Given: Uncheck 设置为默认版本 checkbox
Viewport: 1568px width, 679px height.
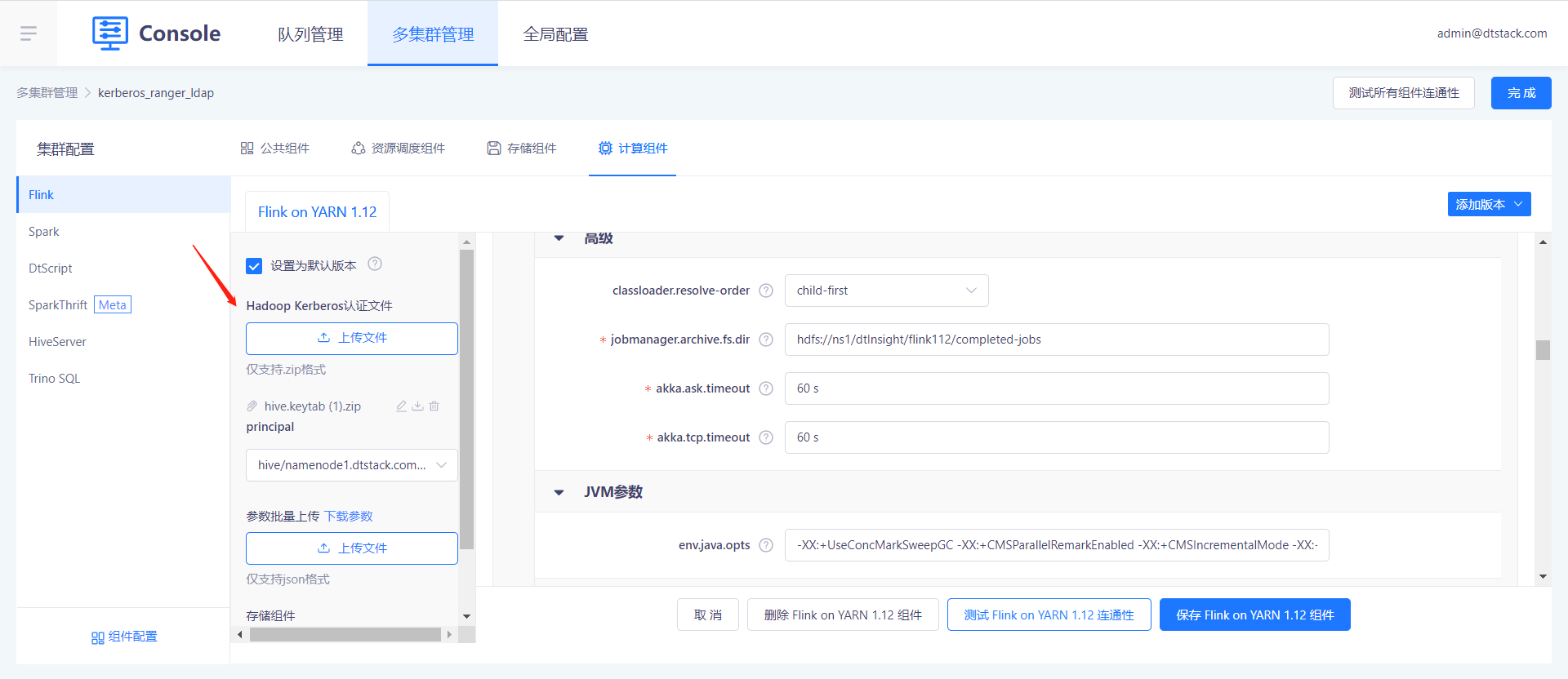Looking at the screenshot, I should (x=254, y=266).
